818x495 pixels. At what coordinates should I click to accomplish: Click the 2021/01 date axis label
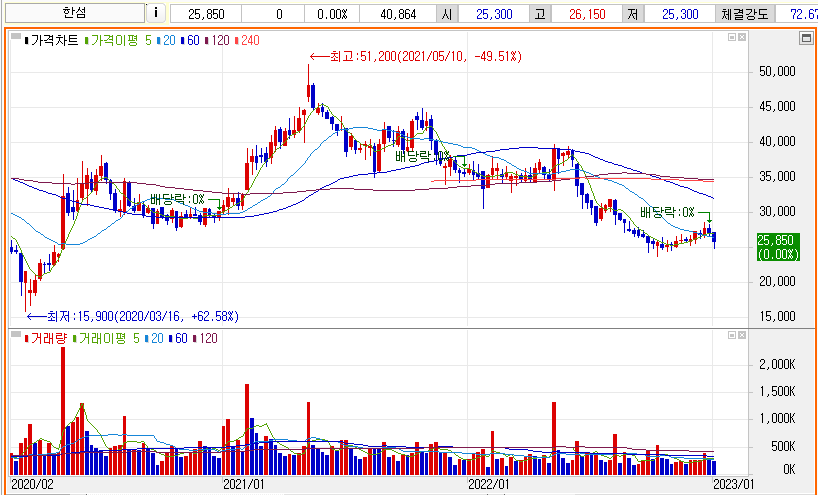coord(244,484)
